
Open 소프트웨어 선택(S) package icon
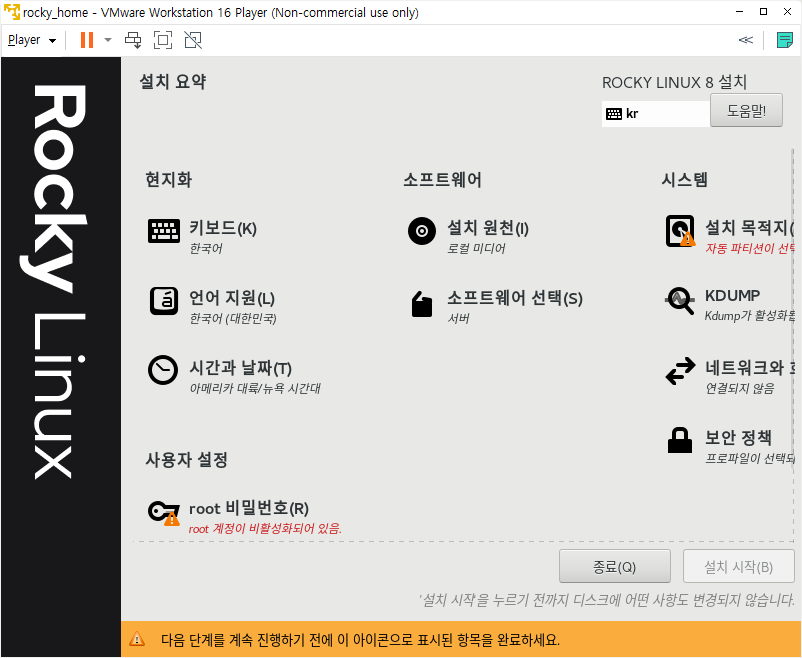[x=422, y=304]
